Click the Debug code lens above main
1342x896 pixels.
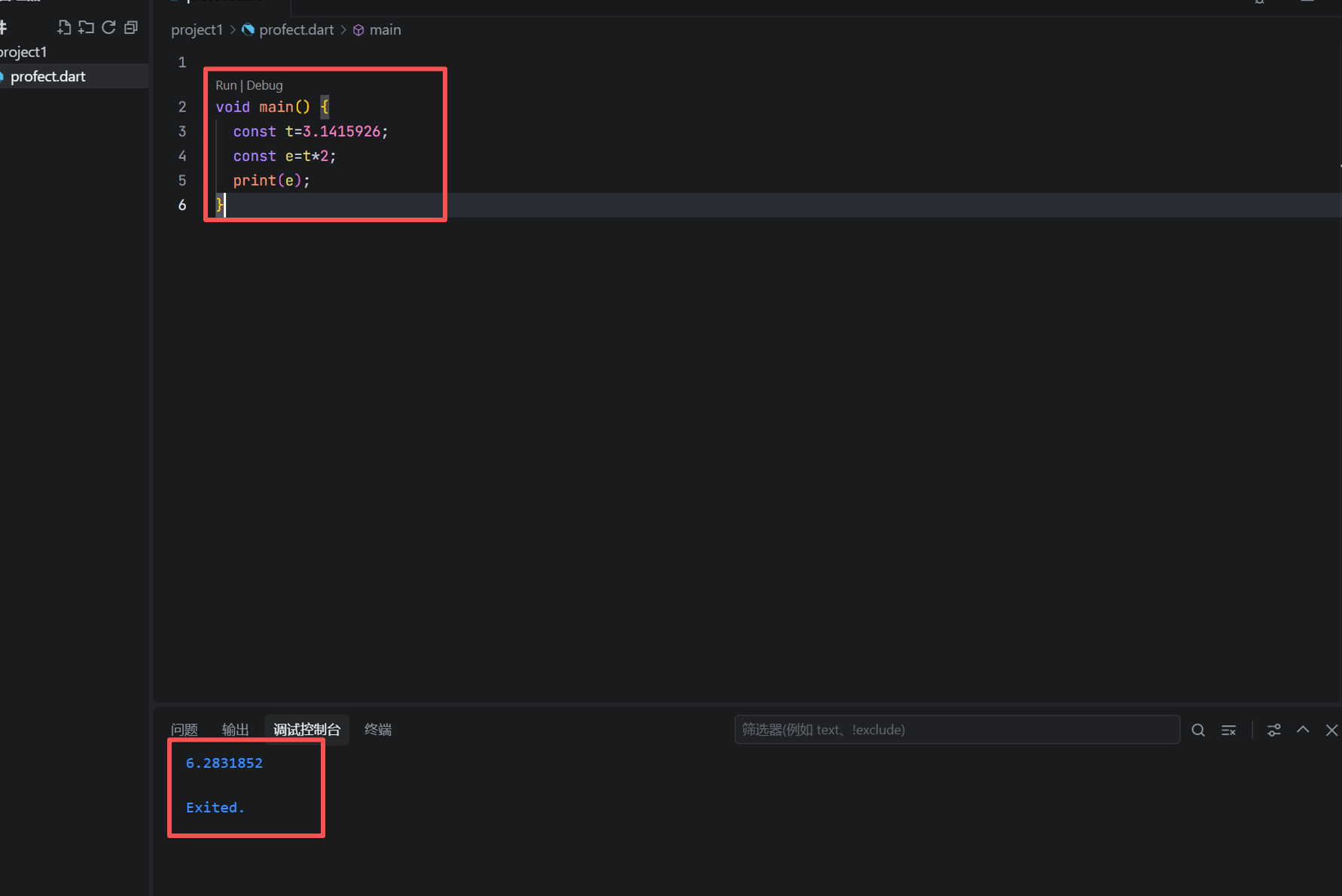(264, 85)
